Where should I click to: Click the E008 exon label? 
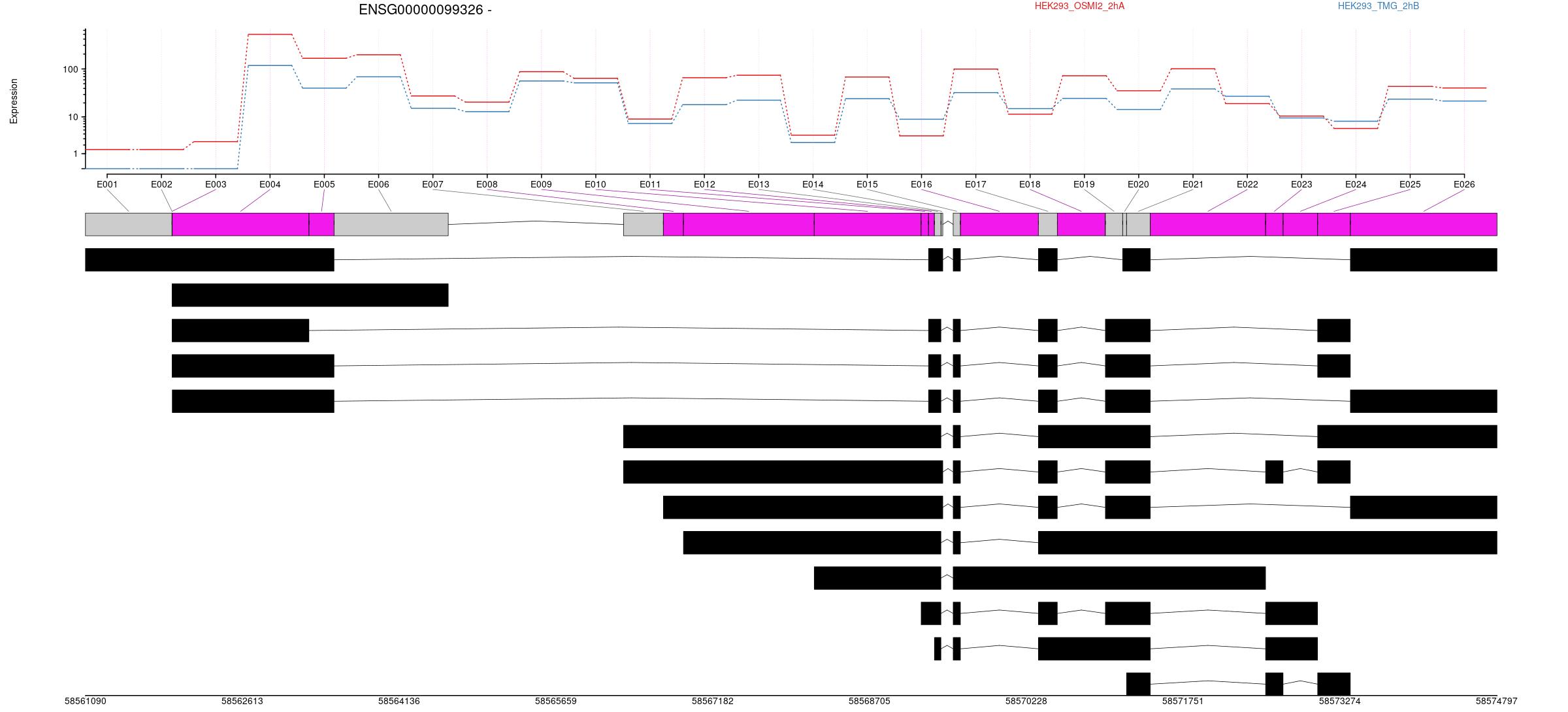(487, 184)
